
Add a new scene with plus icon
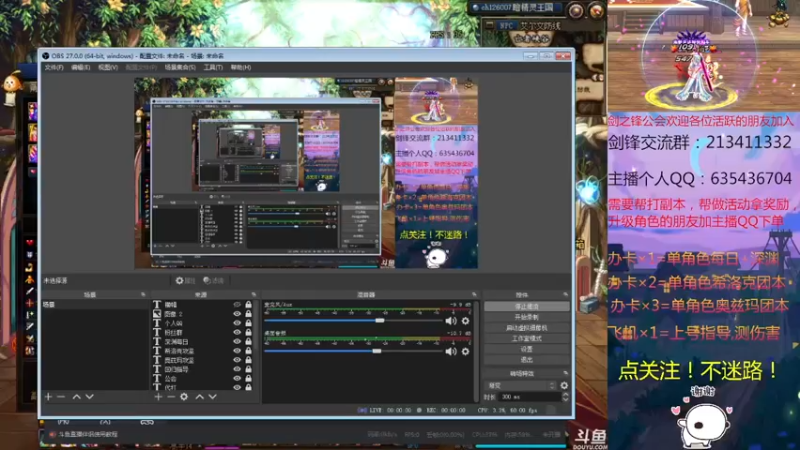coord(48,396)
